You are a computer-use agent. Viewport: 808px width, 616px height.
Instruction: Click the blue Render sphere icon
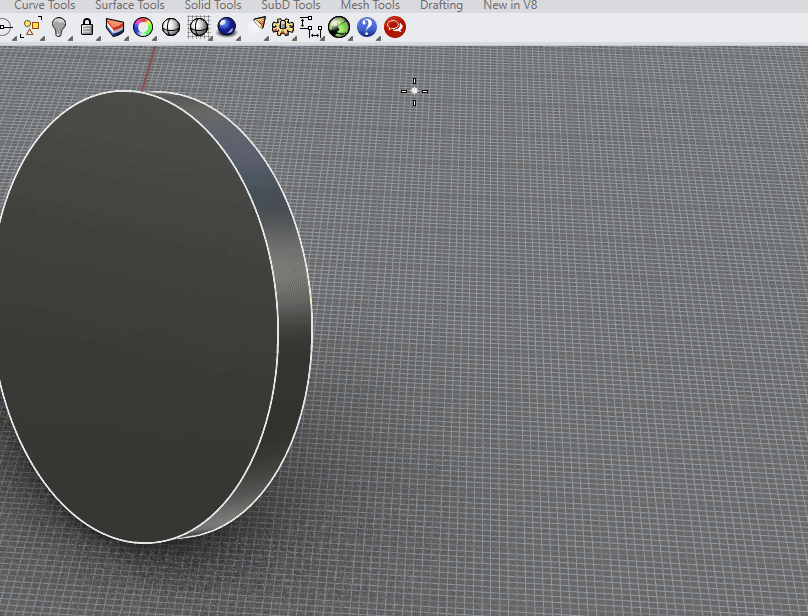pos(227,27)
